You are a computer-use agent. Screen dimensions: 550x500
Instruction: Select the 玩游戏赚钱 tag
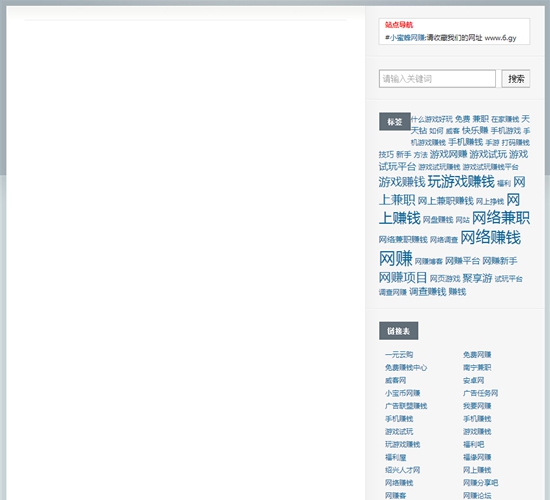tap(461, 181)
